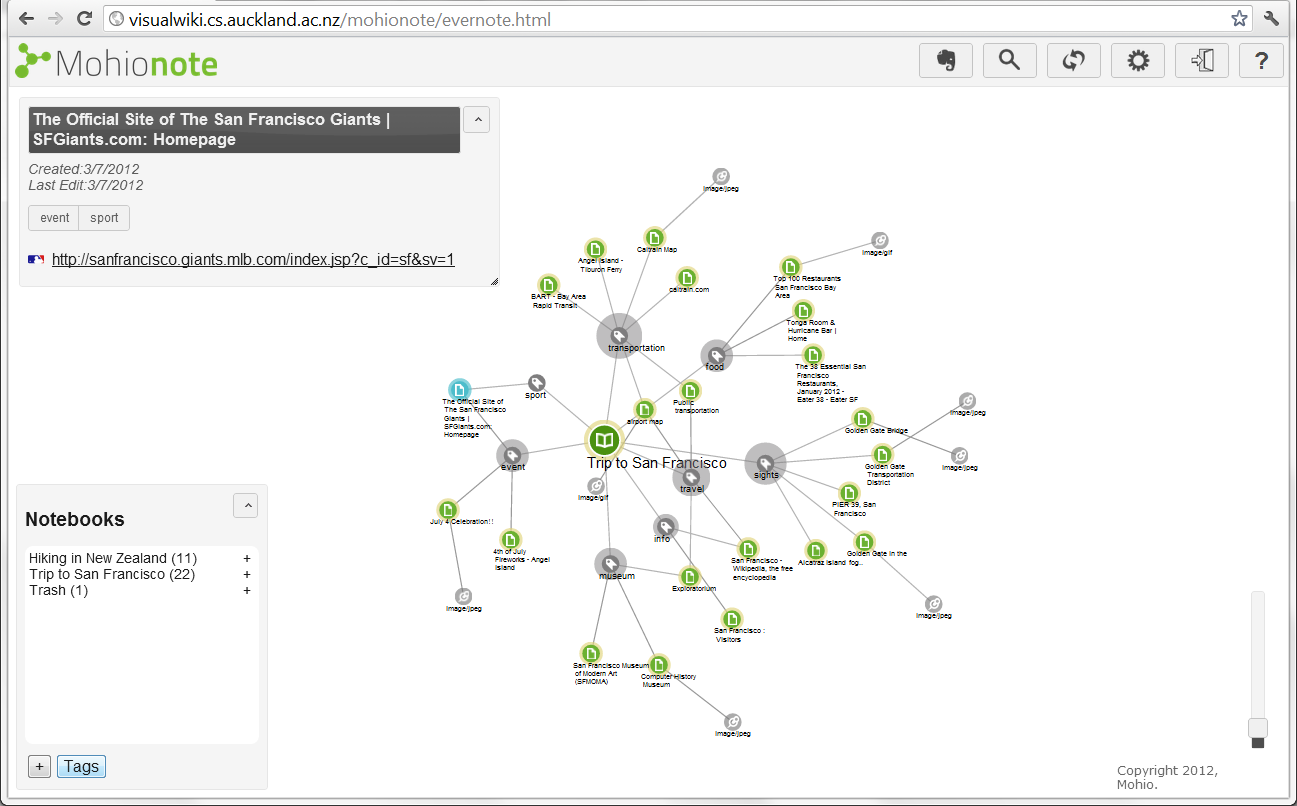The height and width of the screenshot is (806, 1297).
Task: Open the Angel Island - Tiburon Ferry note
Action: pyautogui.click(x=595, y=248)
